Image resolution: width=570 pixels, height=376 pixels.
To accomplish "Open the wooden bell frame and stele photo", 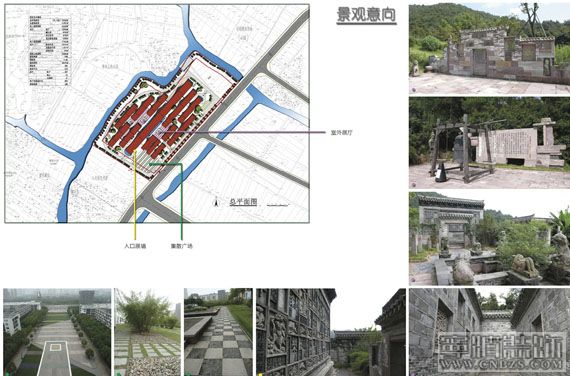I will tap(489, 143).
